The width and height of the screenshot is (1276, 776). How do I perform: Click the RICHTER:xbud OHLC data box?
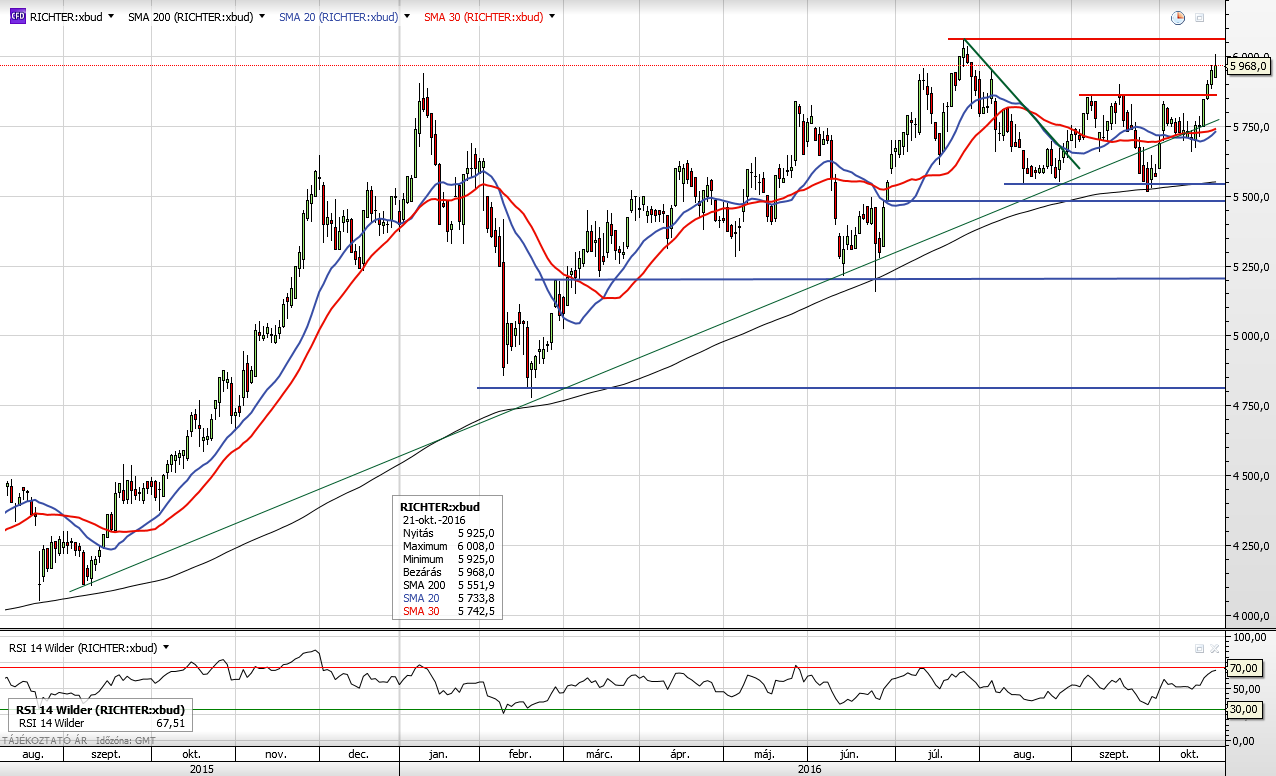pos(449,558)
